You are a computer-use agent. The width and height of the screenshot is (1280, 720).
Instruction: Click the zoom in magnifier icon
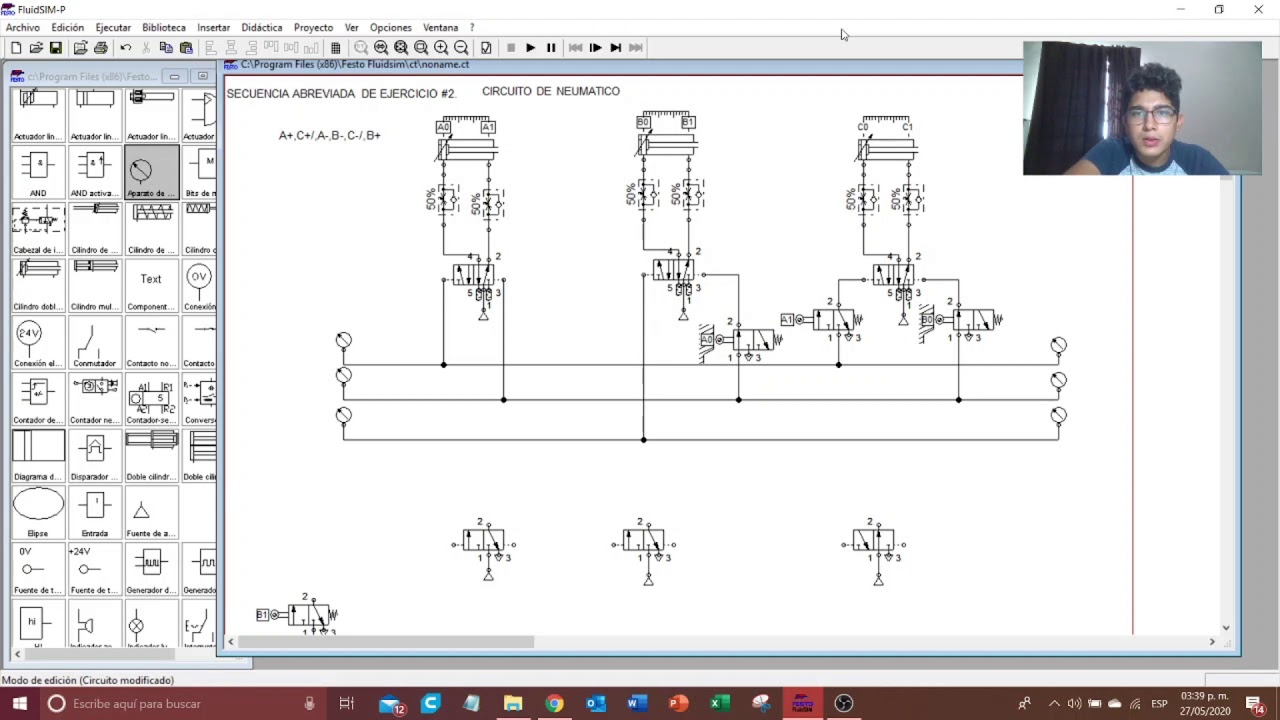coord(441,47)
